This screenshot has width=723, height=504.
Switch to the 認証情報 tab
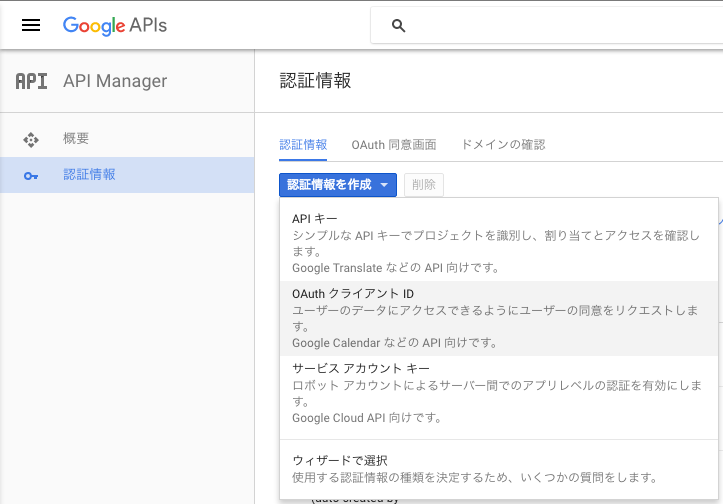coord(303,145)
